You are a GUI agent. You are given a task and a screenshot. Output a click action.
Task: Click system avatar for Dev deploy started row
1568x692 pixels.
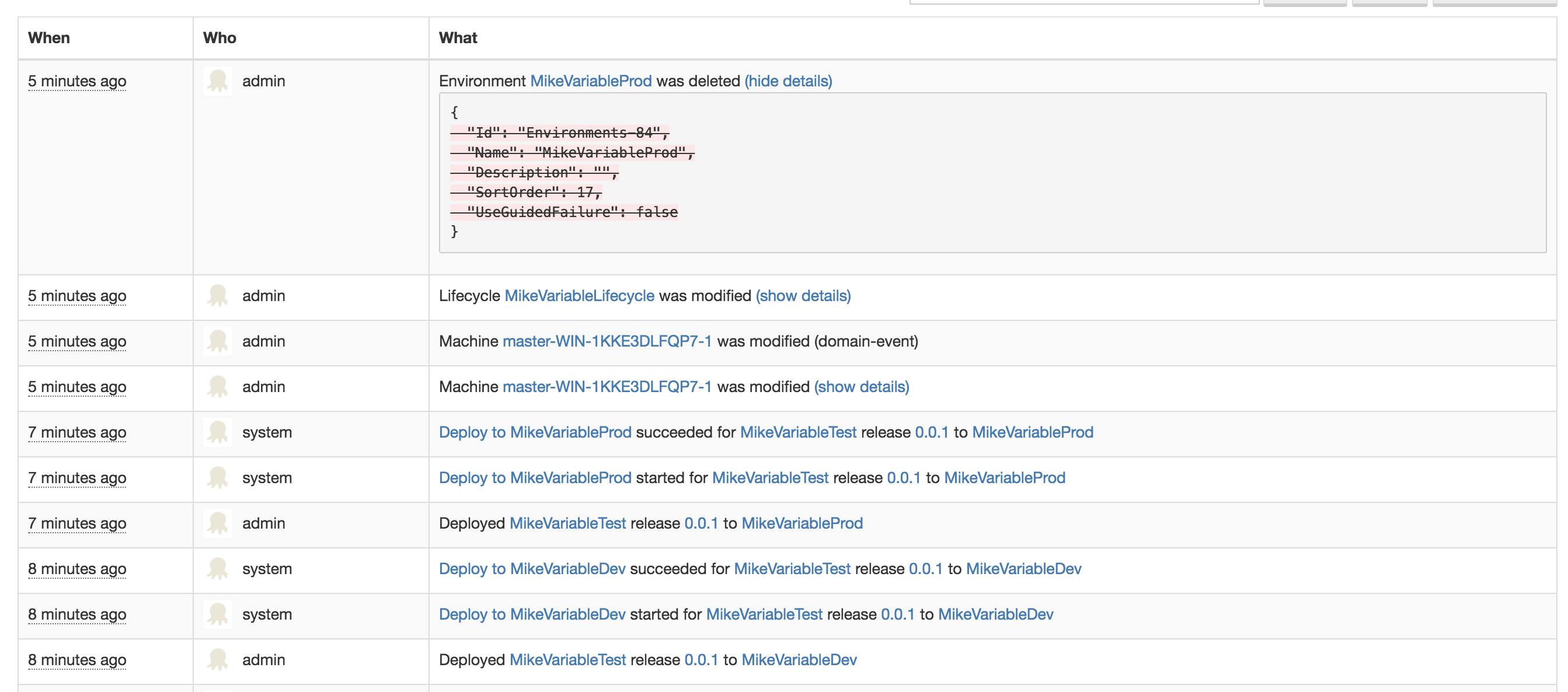(x=217, y=614)
